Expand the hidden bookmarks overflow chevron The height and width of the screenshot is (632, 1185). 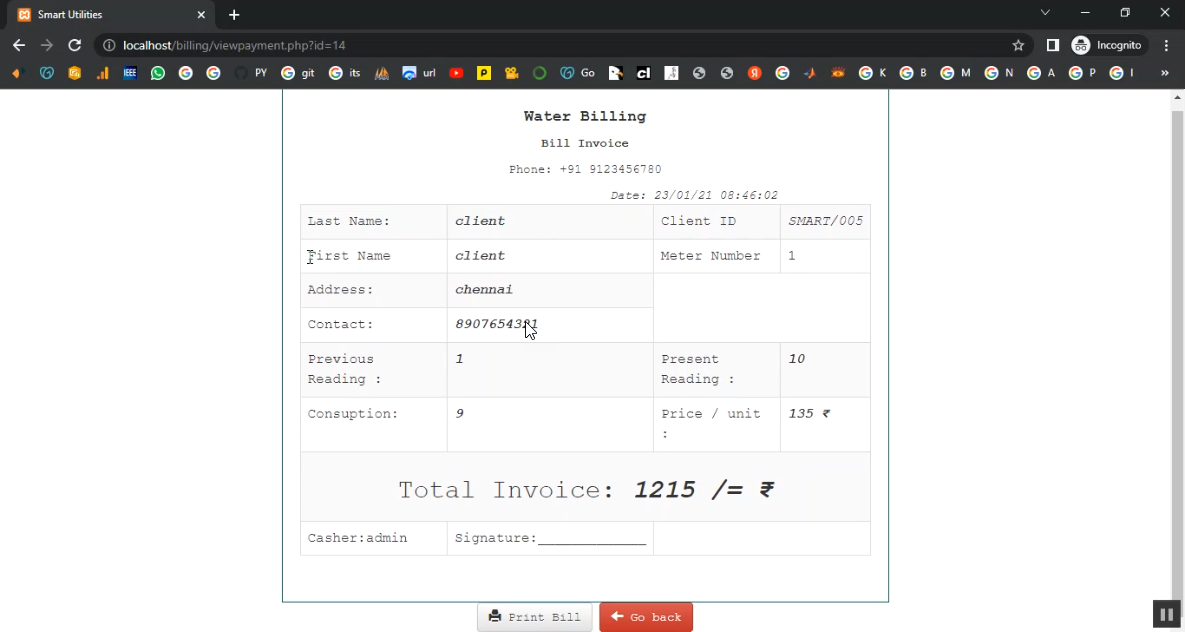click(1164, 73)
